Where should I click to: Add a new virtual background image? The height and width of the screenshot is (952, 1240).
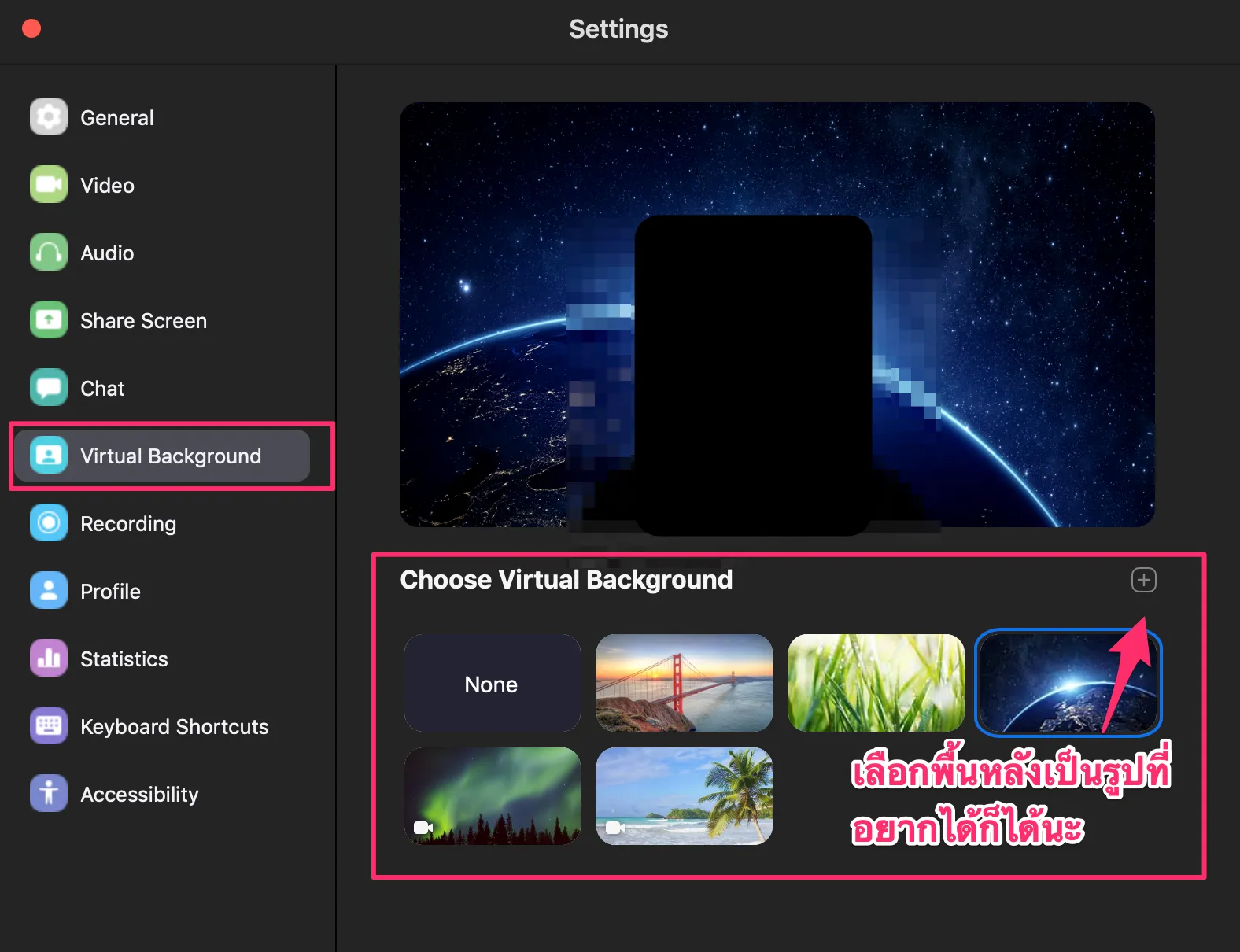[x=1143, y=580]
